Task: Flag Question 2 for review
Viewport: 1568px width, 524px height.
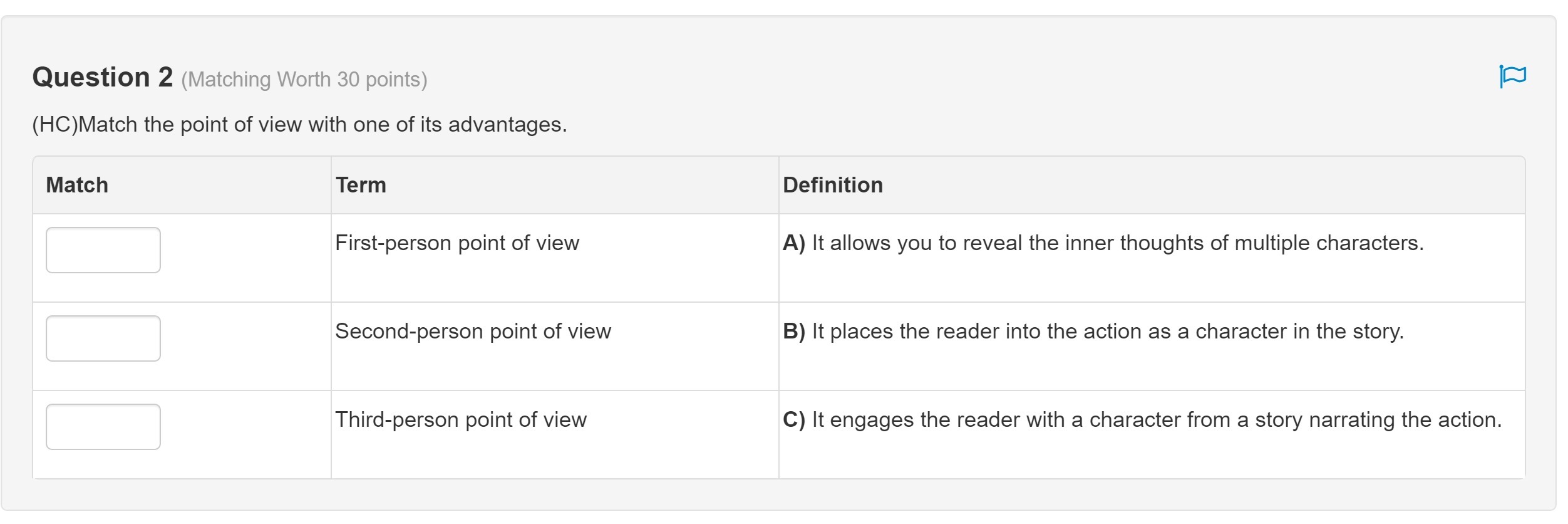Action: pyautogui.click(x=1512, y=76)
